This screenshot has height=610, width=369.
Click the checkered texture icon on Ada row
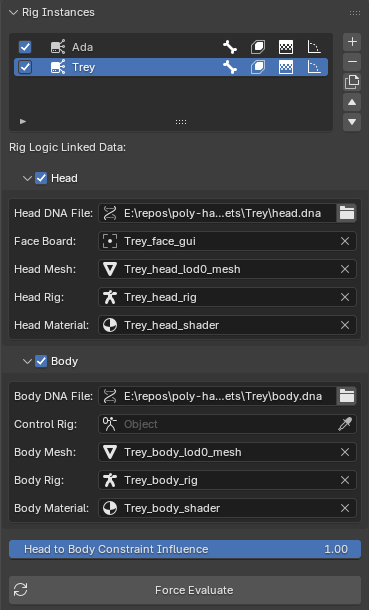[286, 47]
